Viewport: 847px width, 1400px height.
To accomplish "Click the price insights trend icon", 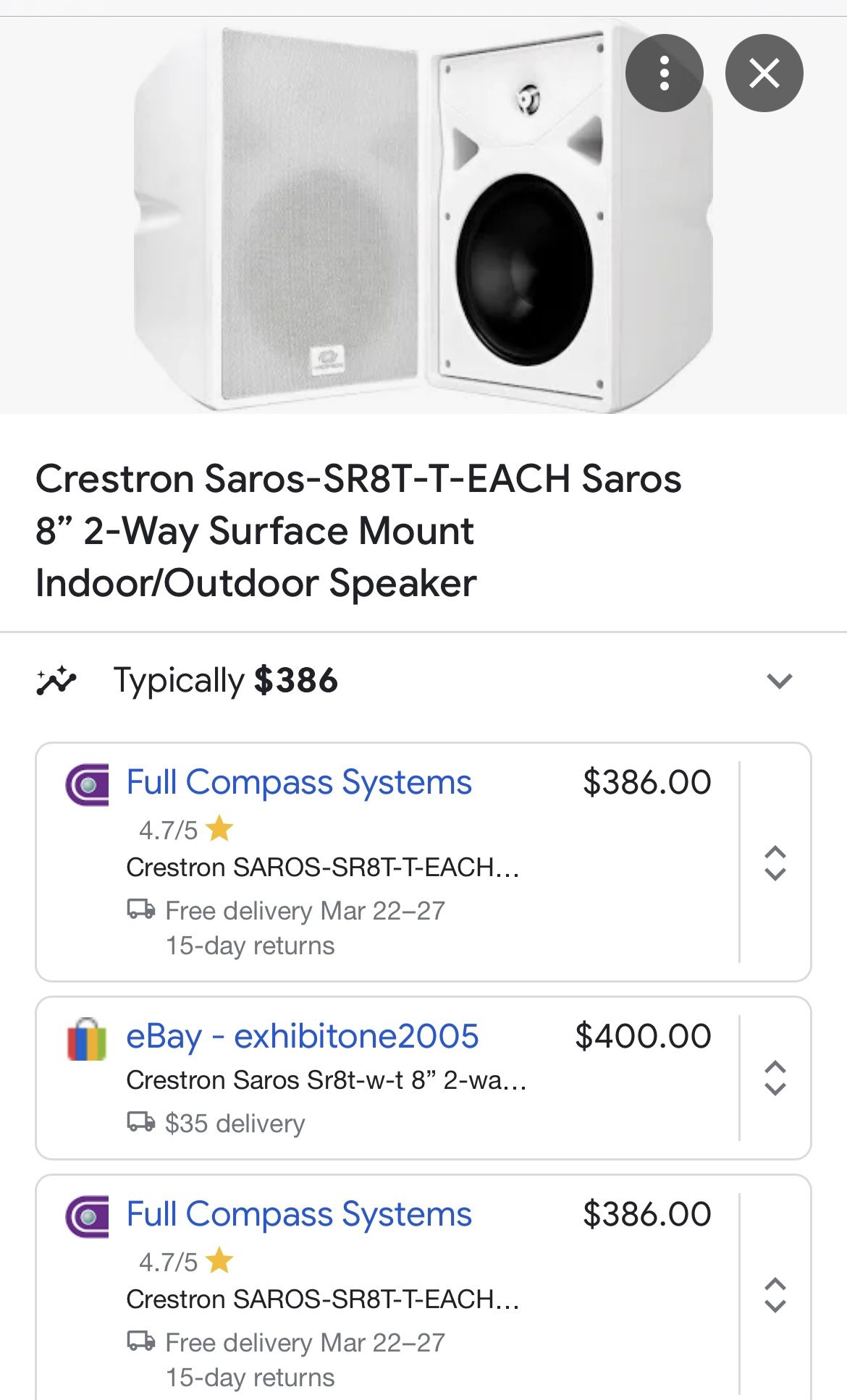I will [56, 681].
